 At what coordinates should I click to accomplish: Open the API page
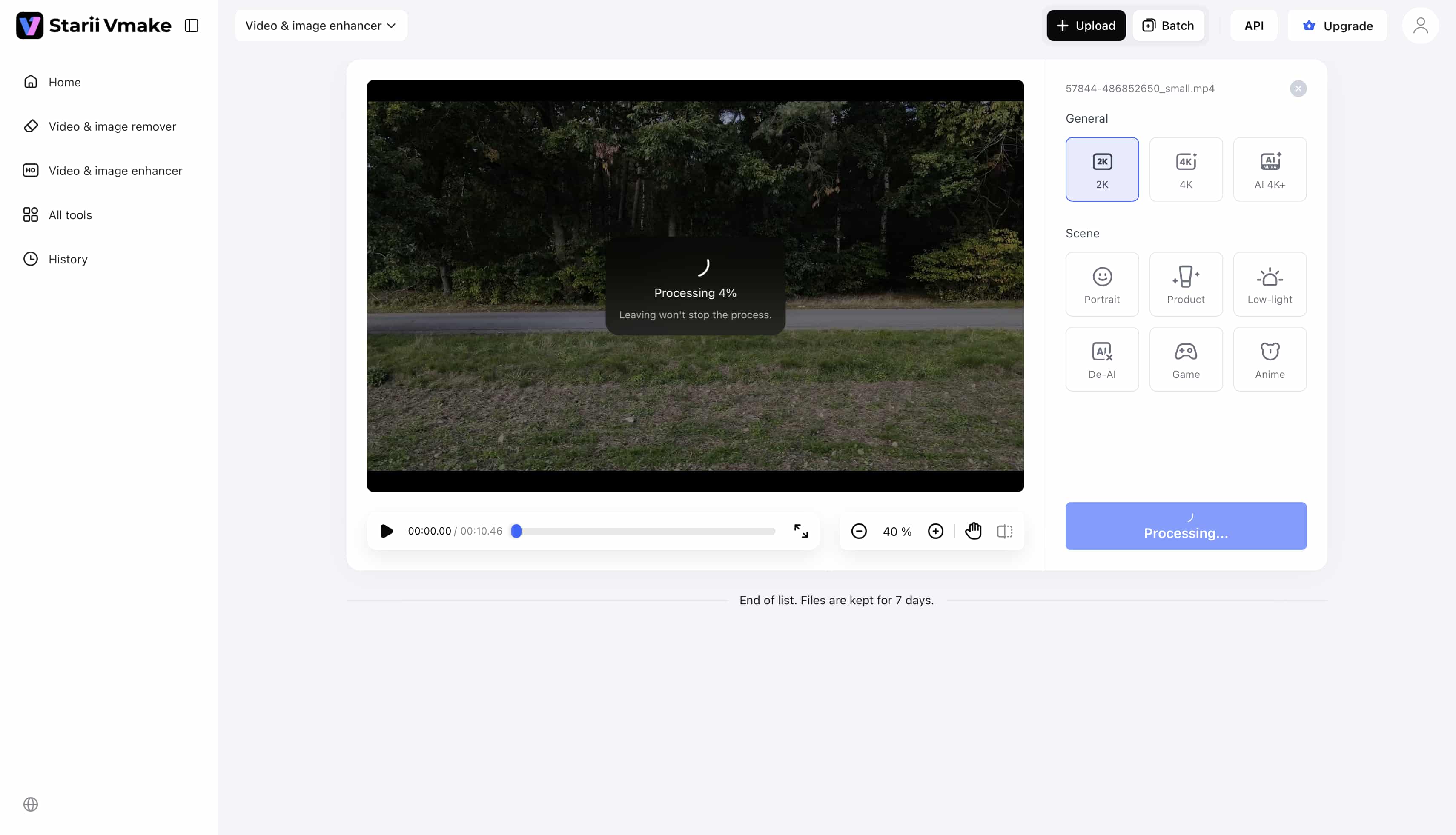(1253, 25)
